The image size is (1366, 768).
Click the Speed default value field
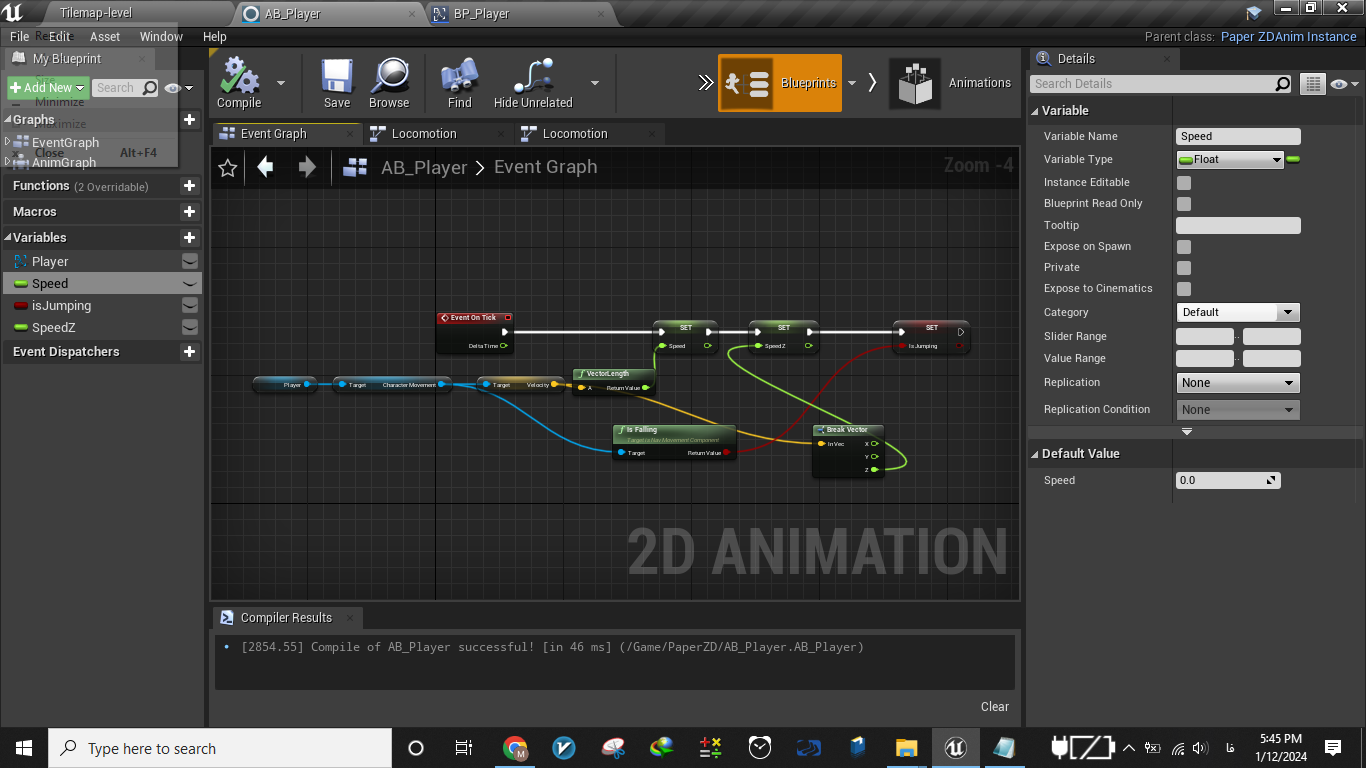click(1222, 480)
